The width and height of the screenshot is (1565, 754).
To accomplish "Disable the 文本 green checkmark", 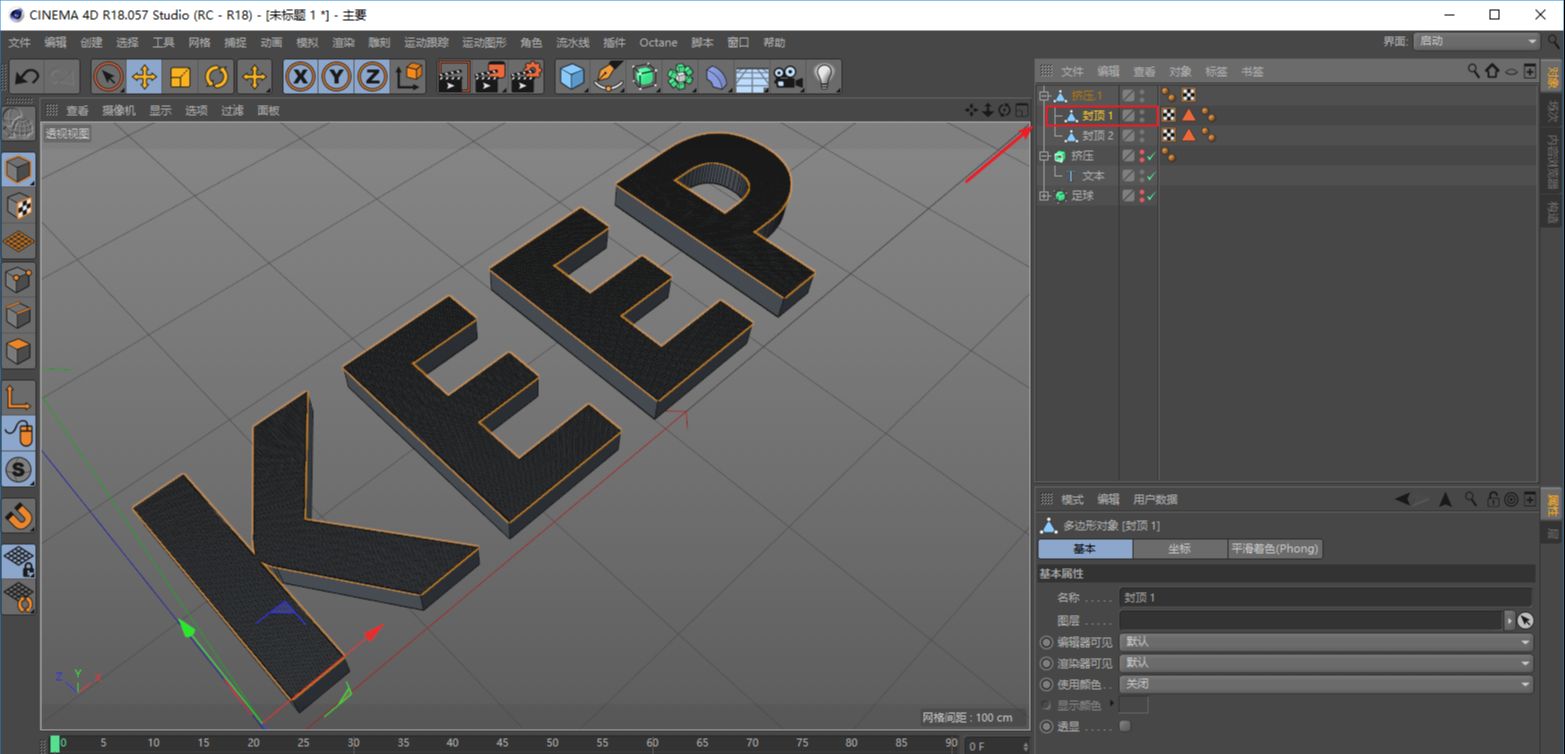I will point(1151,176).
